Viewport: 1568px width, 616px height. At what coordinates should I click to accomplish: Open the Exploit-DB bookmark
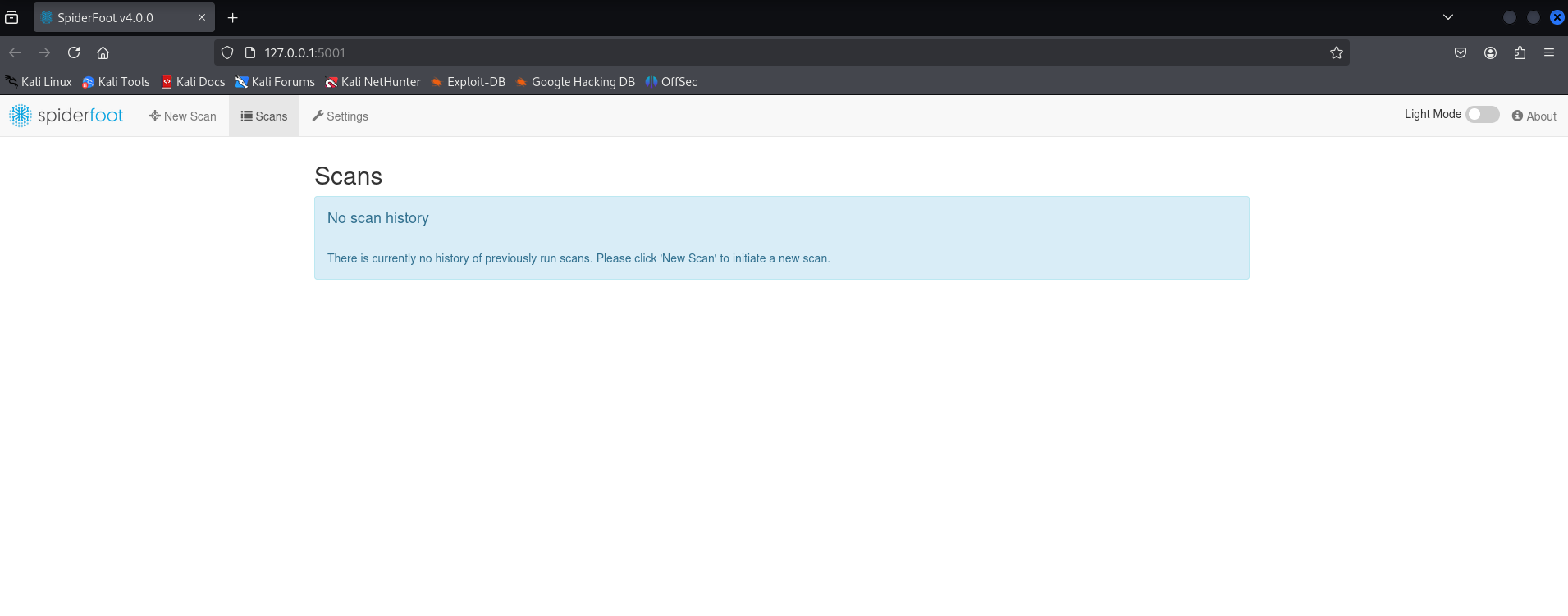(x=468, y=82)
